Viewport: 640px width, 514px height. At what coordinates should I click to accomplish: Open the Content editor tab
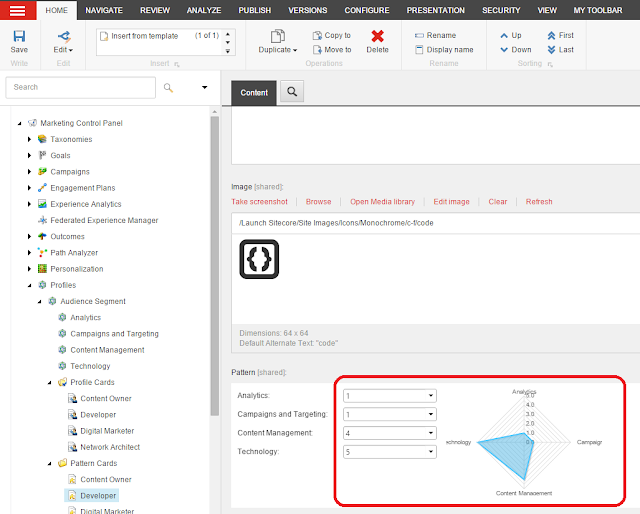[254, 93]
